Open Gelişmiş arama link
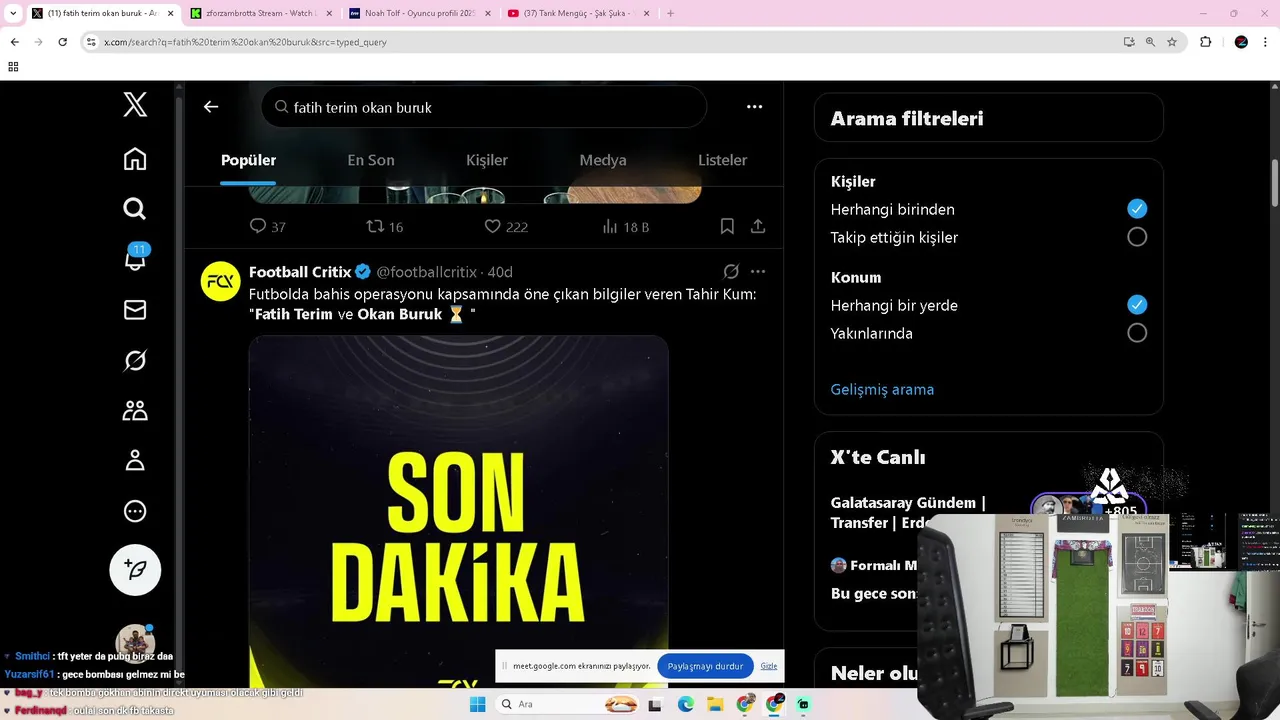Image resolution: width=1280 pixels, height=720 pixels. coord(882,390)
